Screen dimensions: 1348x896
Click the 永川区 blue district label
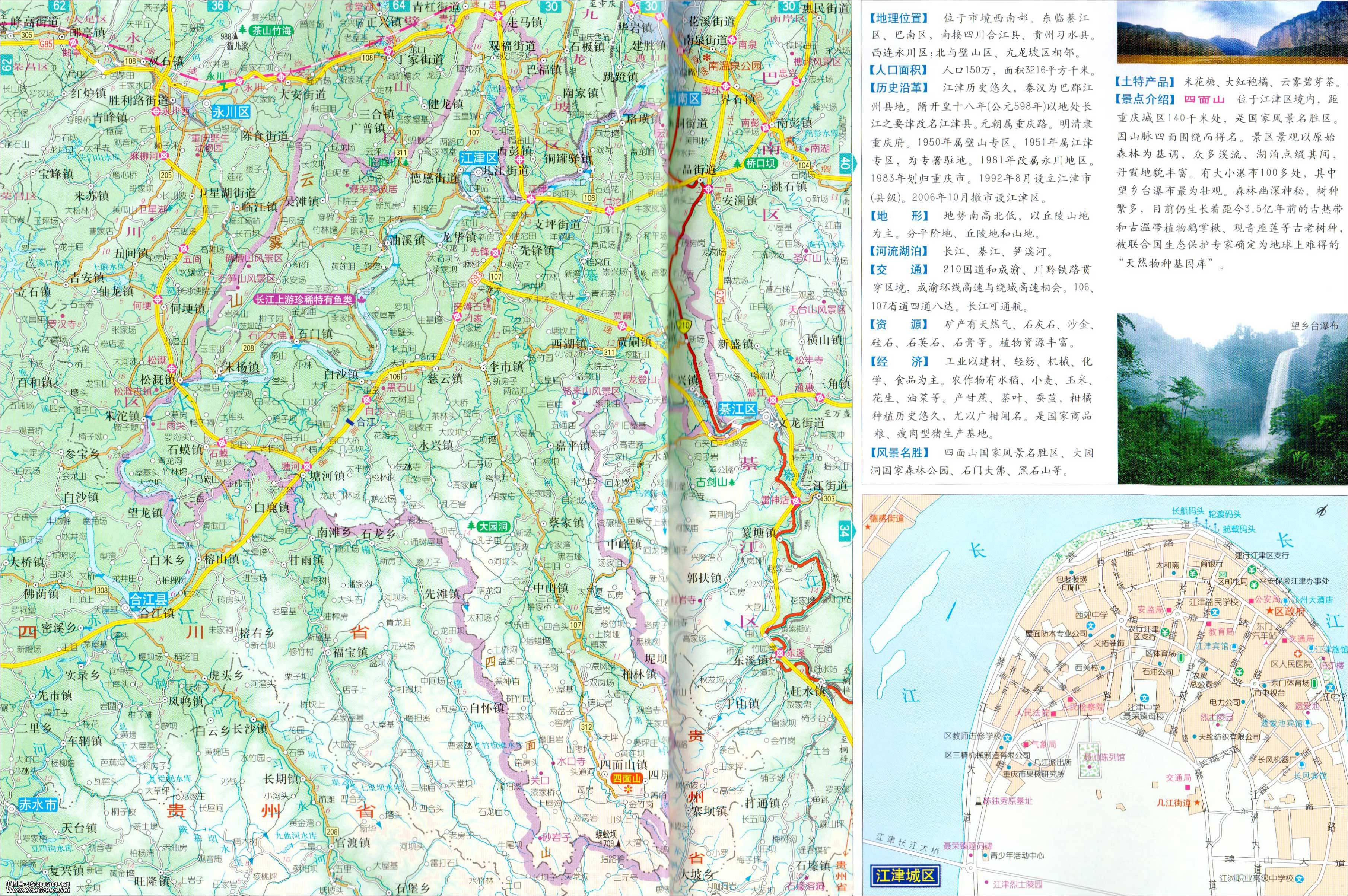point(231,112)
